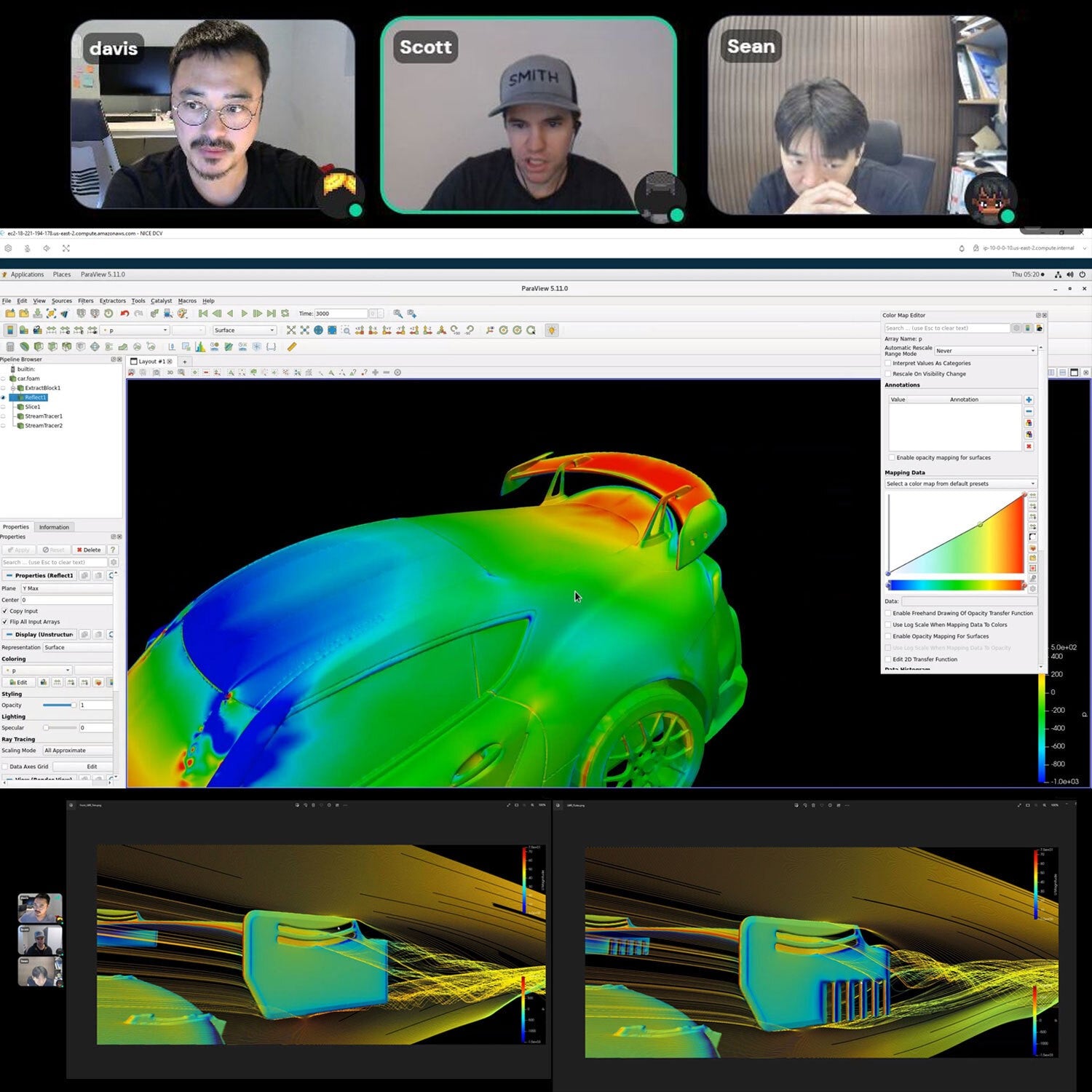Switch to the Information tab
Screen dimensions: 1092x1092
click(x=54, y=527)
